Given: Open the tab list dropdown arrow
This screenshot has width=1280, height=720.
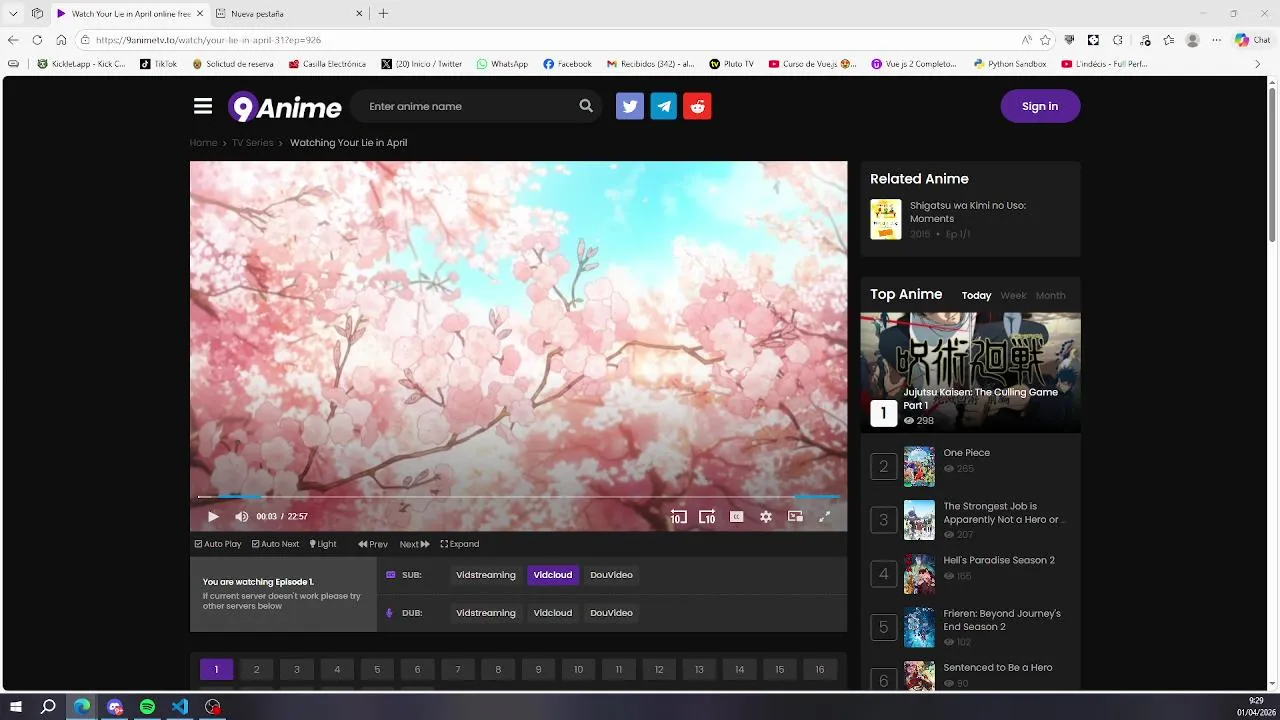Looking at the screenshot, I should [x=13, y=14].
